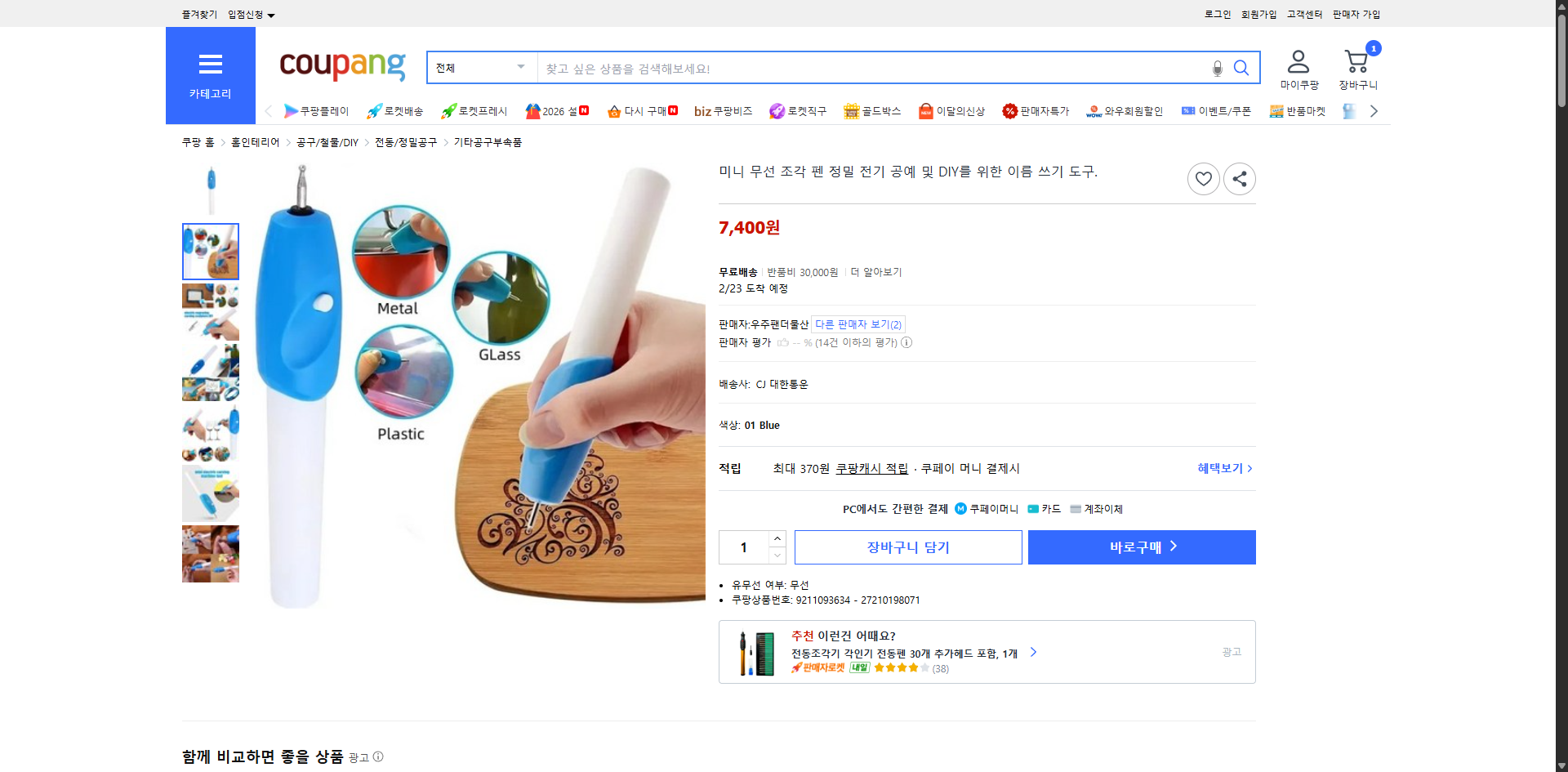The image size is (1568, 772).
Task: Open 고객센터 from the top menu
Action: click(1304, 14)
